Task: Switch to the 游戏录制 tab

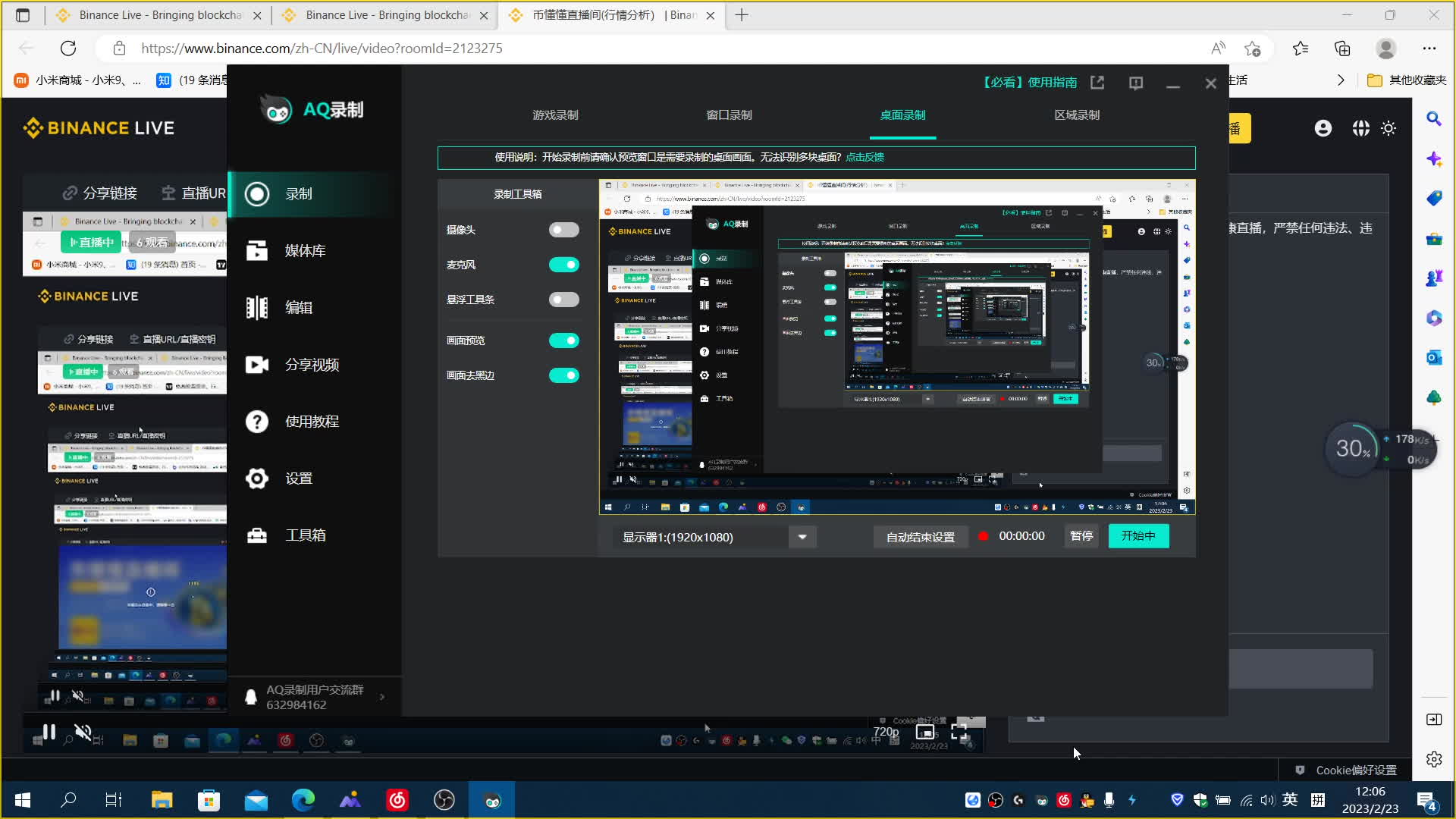Action: click(555, 115)
